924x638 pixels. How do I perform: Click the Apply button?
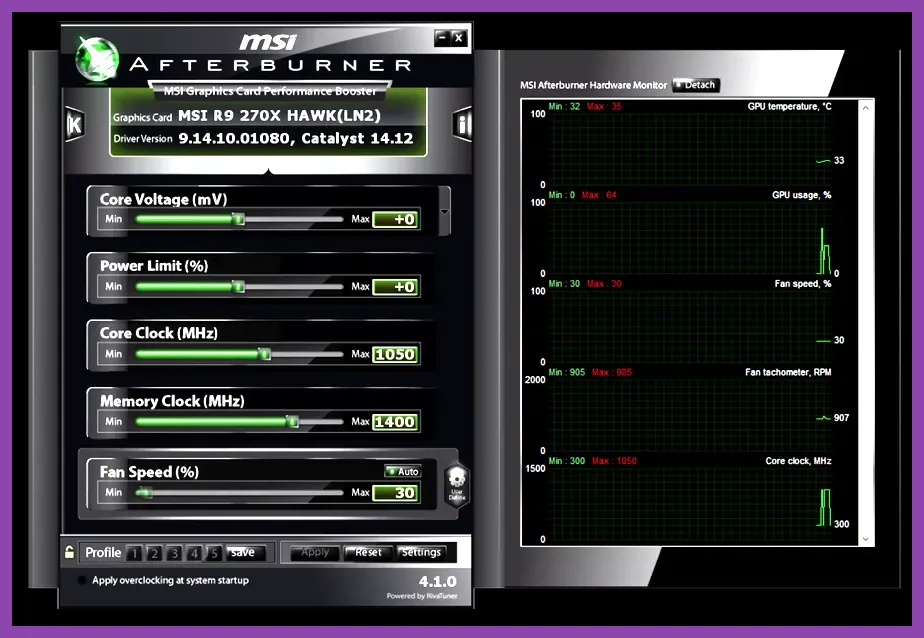(x=315, y=553)
